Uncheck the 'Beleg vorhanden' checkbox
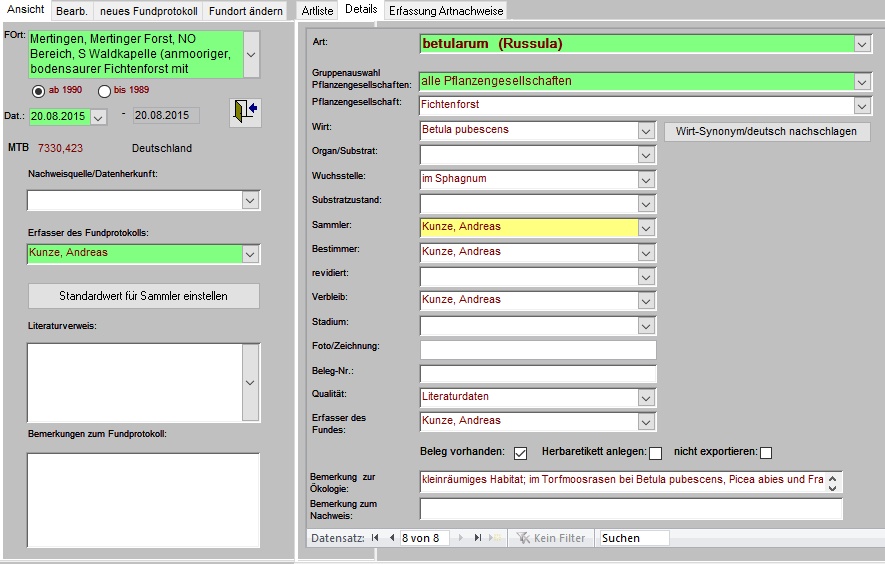 (520, 452)
